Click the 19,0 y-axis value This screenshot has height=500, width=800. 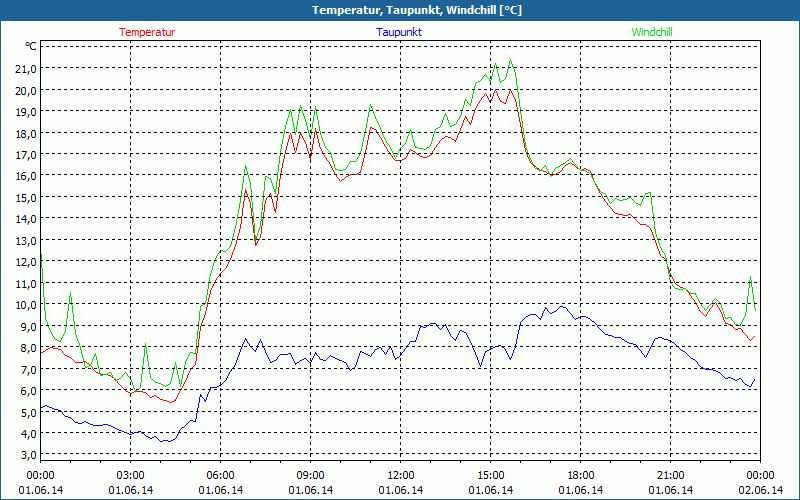(26, 111)
